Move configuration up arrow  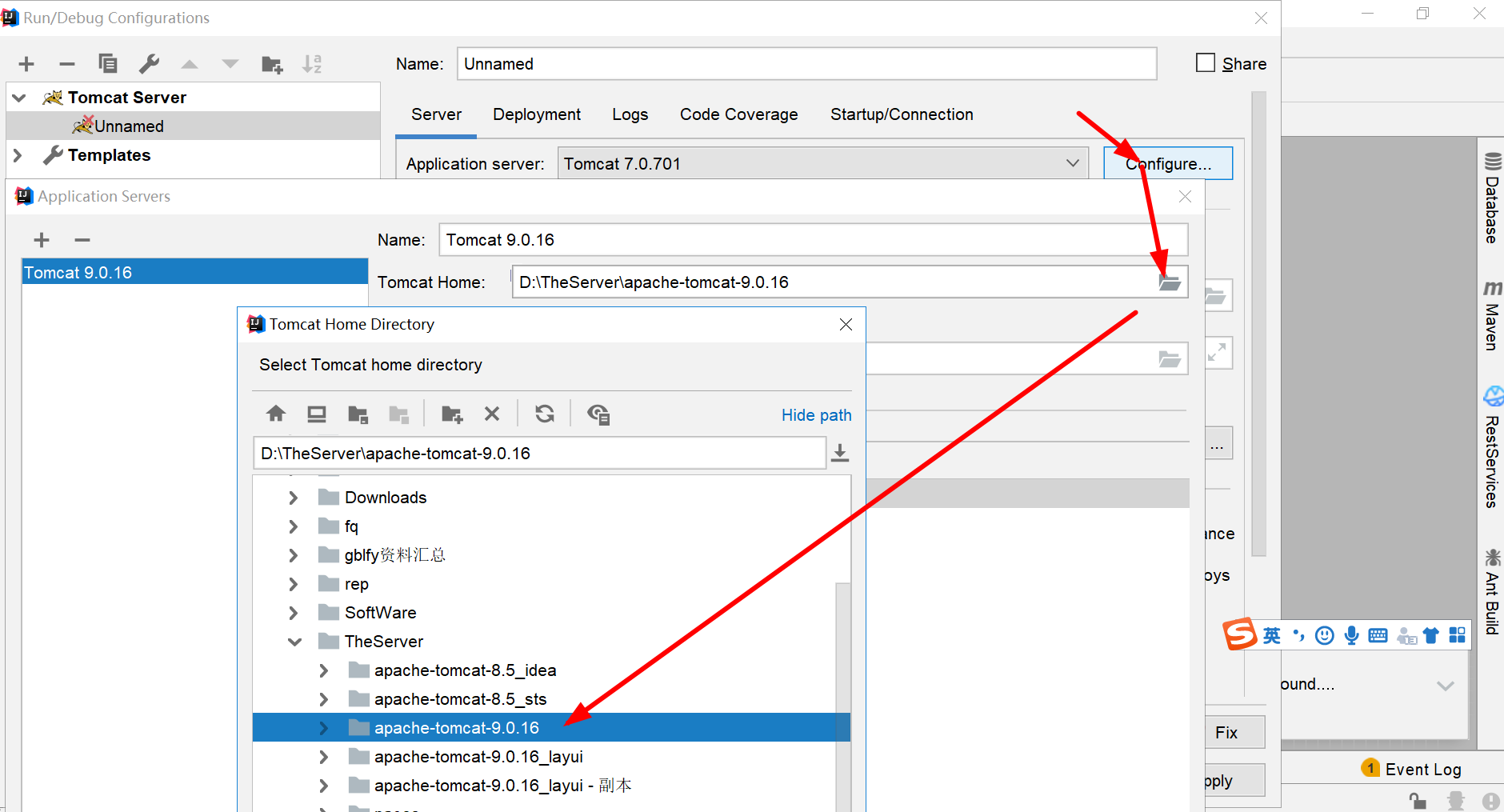(190, 64)
